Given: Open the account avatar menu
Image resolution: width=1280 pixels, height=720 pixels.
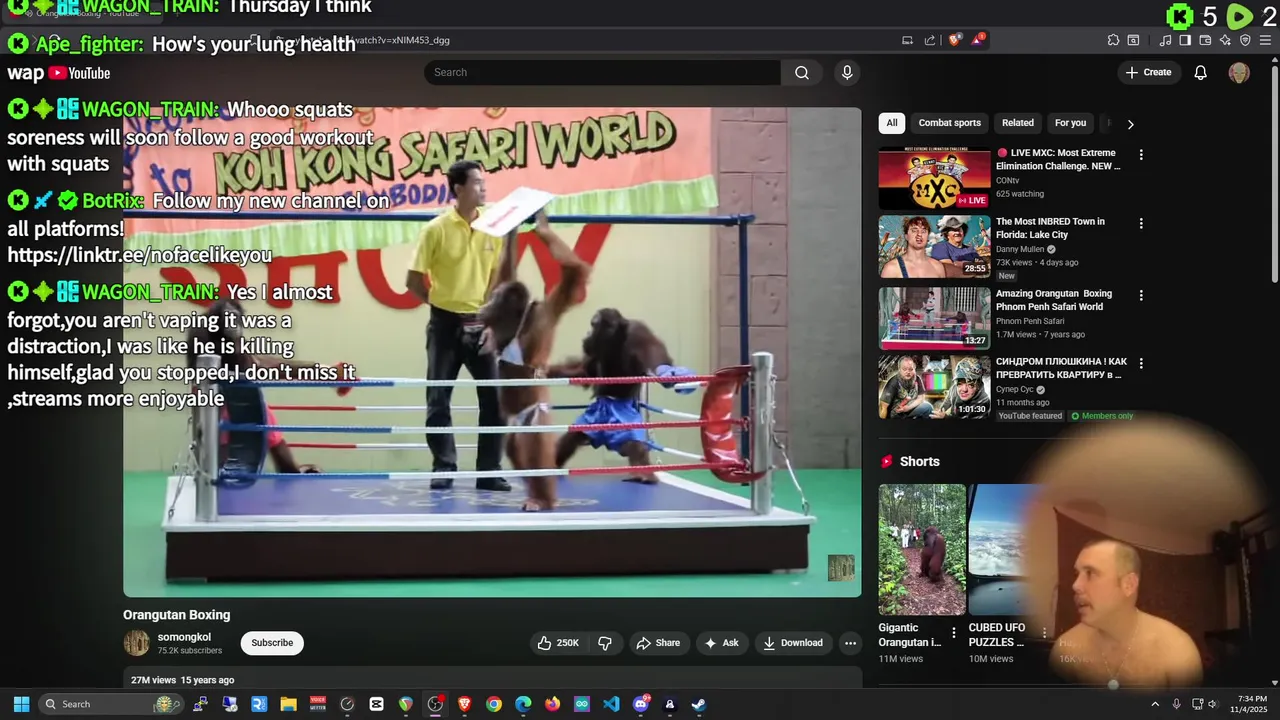Looking at the screenshot, I should [x=1239, y=72].
